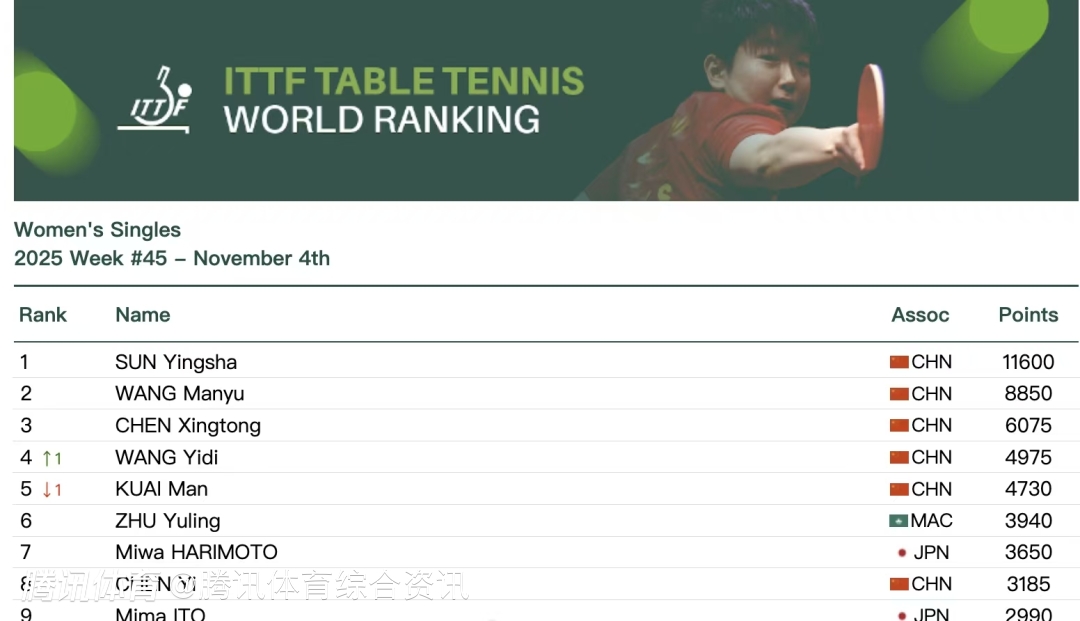Open SUN Yingsha player name
This screenshot has width=1080, height=621.
(176, 362)
